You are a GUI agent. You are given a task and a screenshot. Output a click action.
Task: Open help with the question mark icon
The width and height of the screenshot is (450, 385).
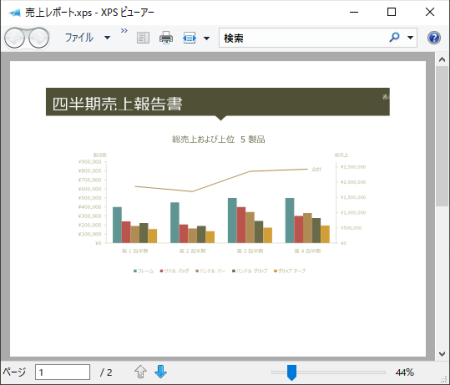point(434,38)
